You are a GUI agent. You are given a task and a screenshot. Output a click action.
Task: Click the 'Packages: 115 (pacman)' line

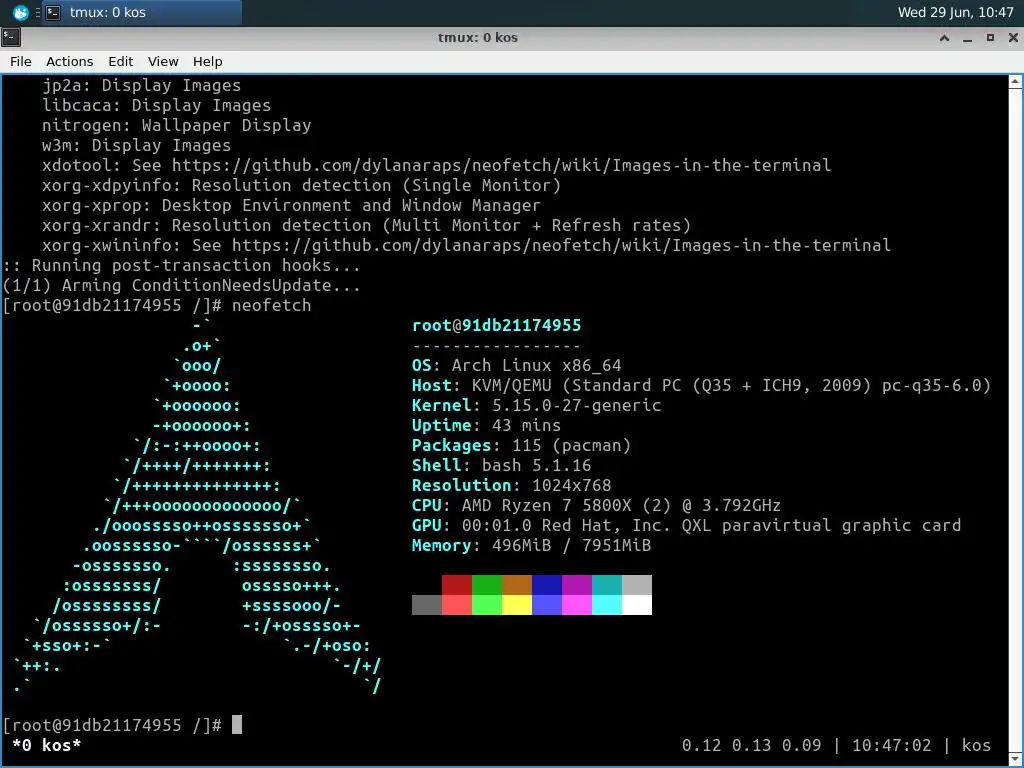point(521,445)
